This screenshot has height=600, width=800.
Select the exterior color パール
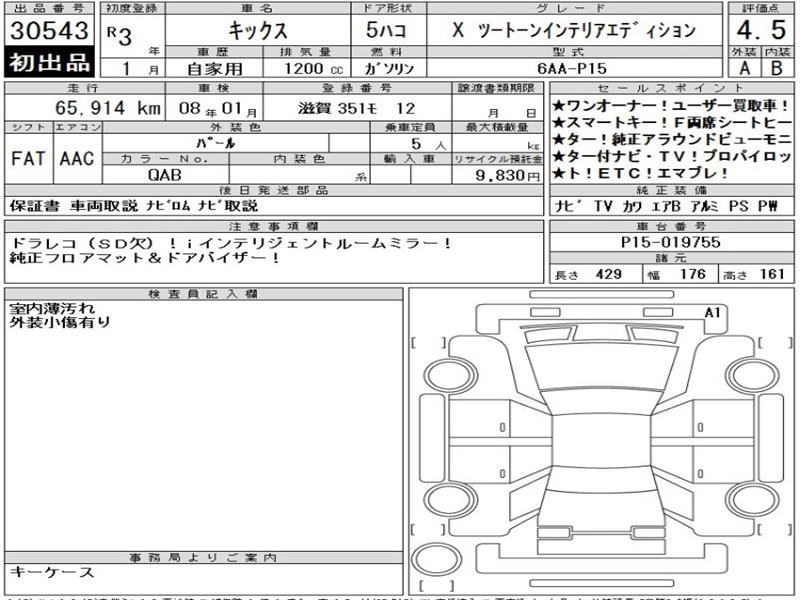pyautogui.click(x=216, y=143)
